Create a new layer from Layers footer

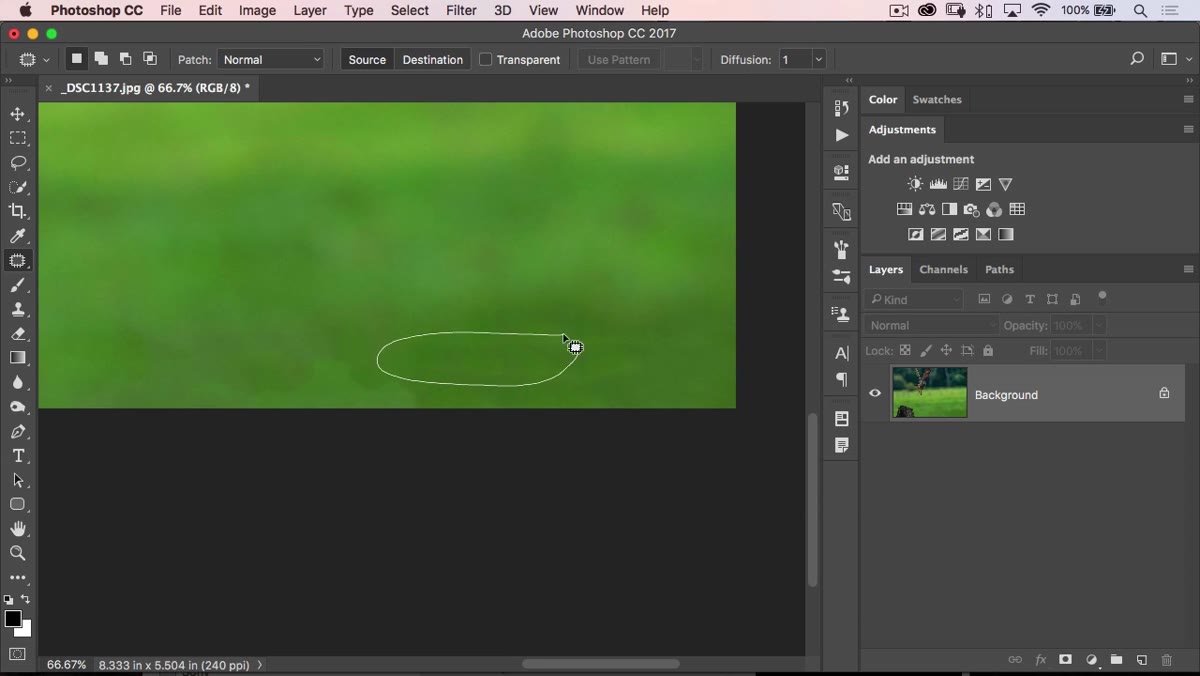pos(1141,660)
